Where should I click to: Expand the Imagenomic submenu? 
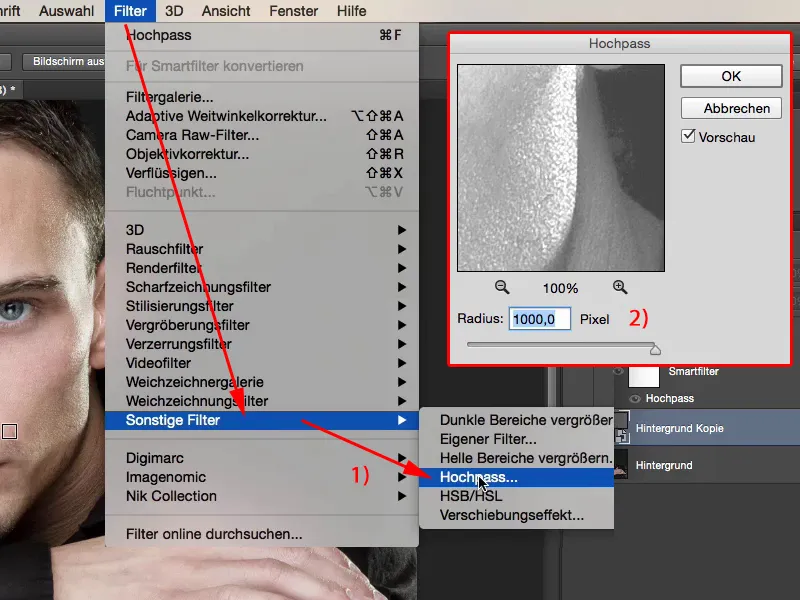click(x=262, y=477)
